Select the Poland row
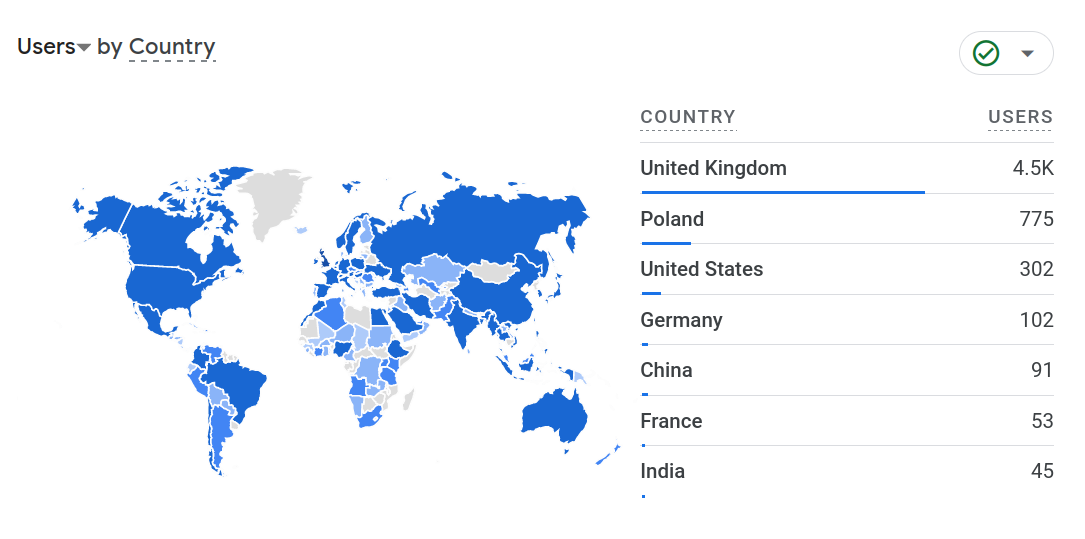The height and width of the screenshot is (539, 1085). (672, 219)
